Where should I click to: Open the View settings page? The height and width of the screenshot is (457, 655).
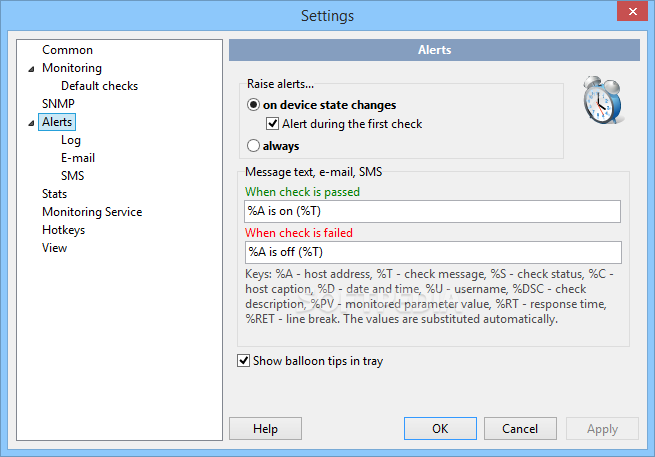[54, 248]
